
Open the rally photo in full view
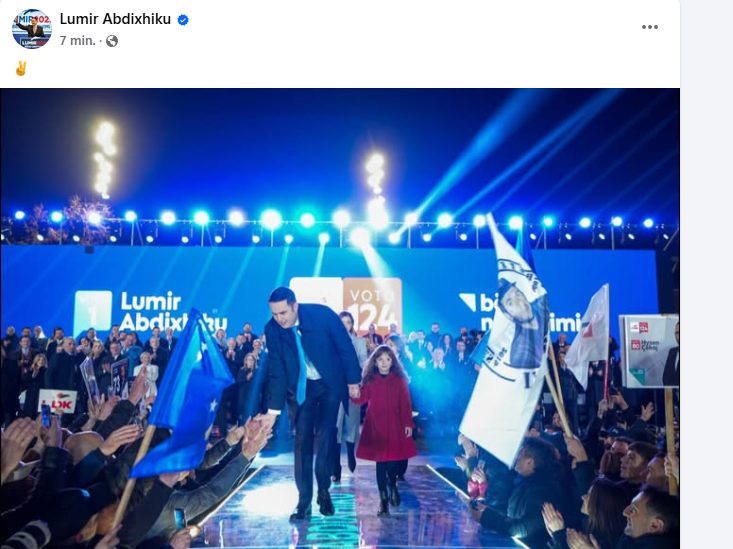point(340,318)
